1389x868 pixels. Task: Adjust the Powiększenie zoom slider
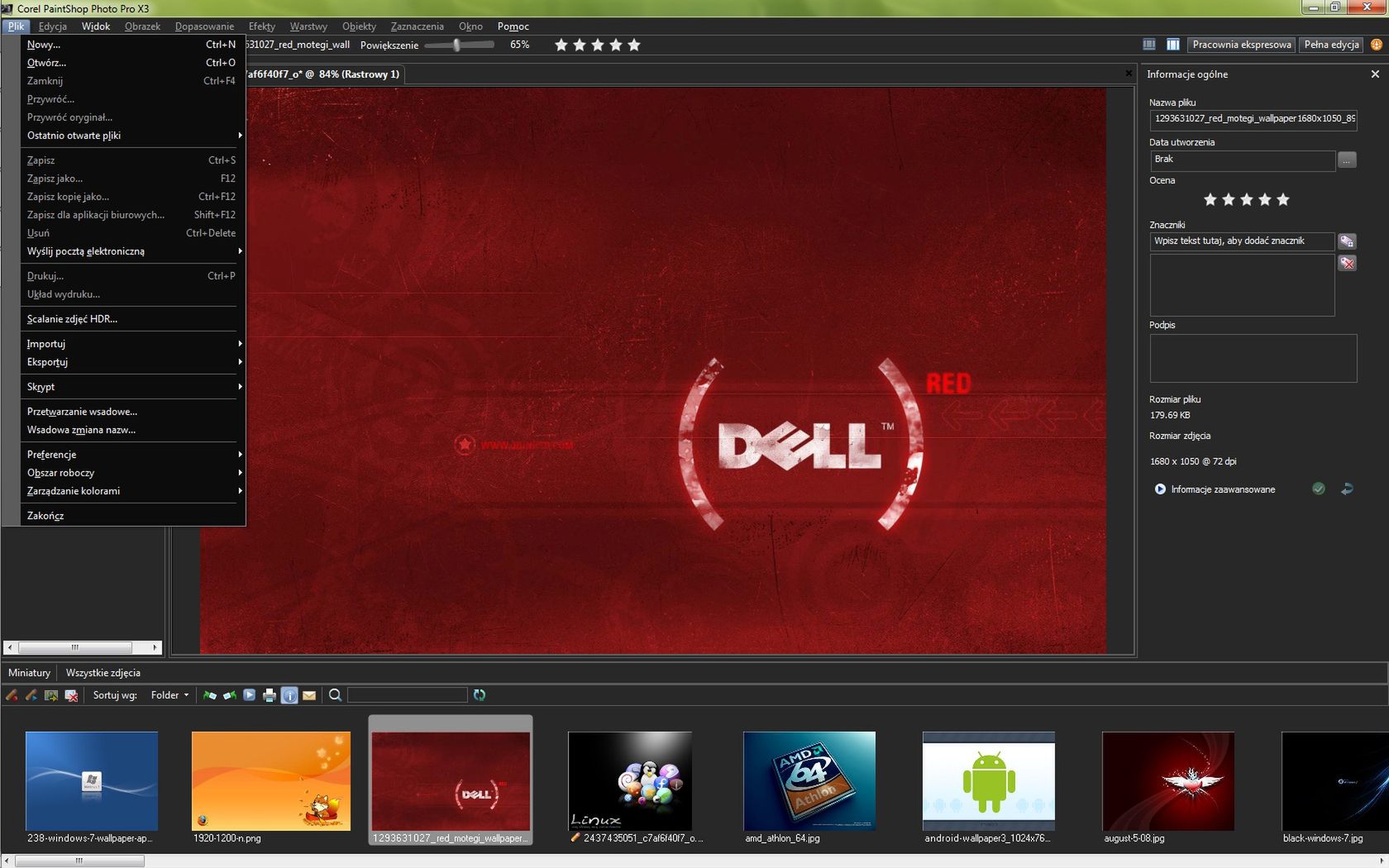click(x=456, y=45)
